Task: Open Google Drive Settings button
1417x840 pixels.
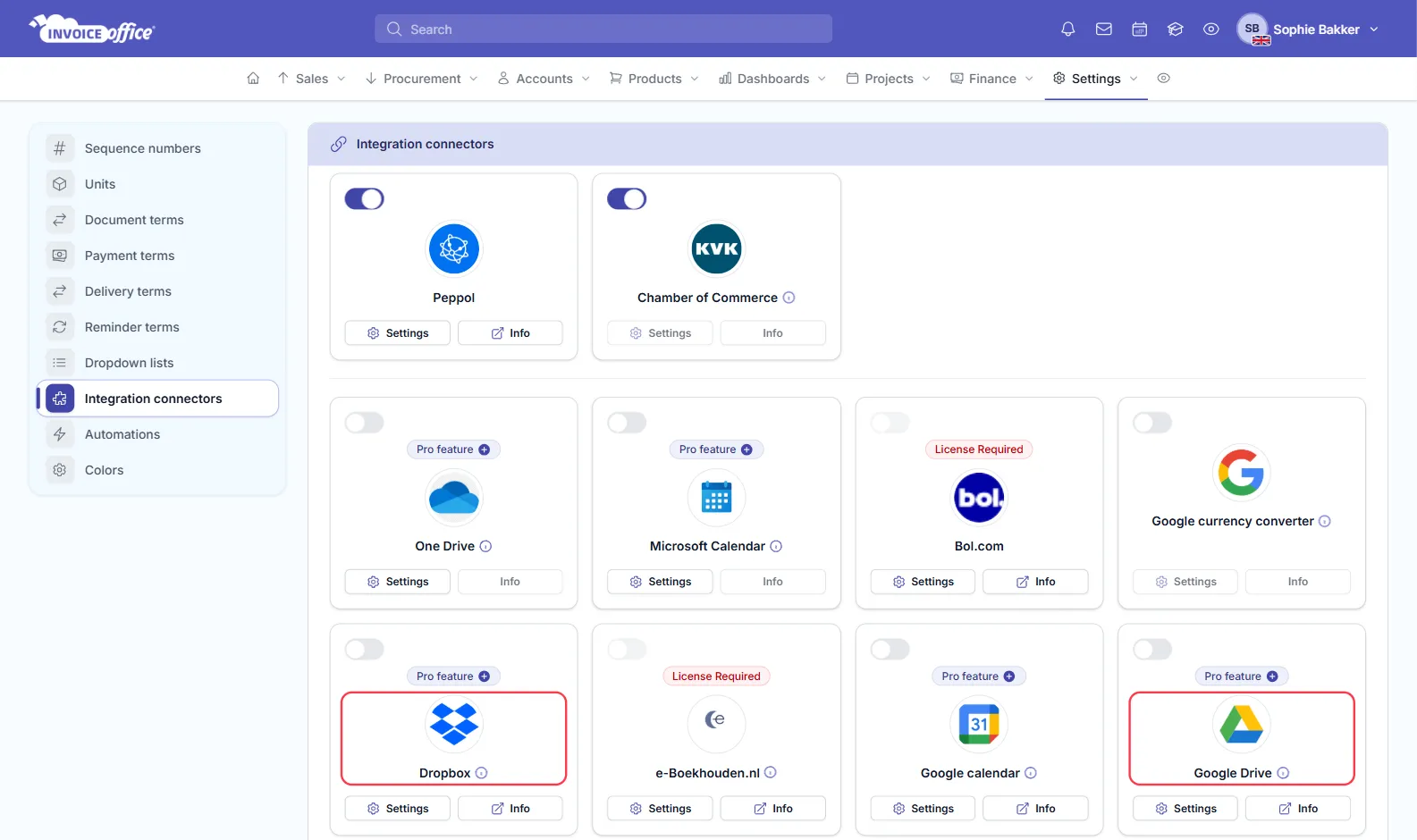Action: point(1185,809)
